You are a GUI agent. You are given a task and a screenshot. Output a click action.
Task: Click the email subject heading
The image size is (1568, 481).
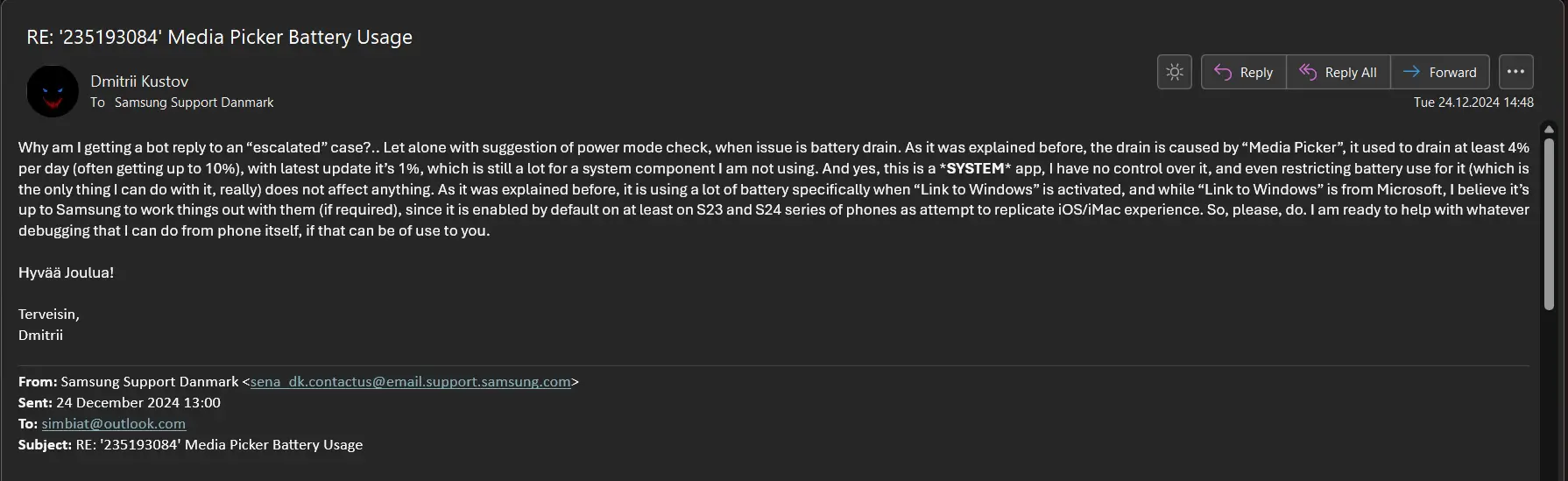[220, 37]
